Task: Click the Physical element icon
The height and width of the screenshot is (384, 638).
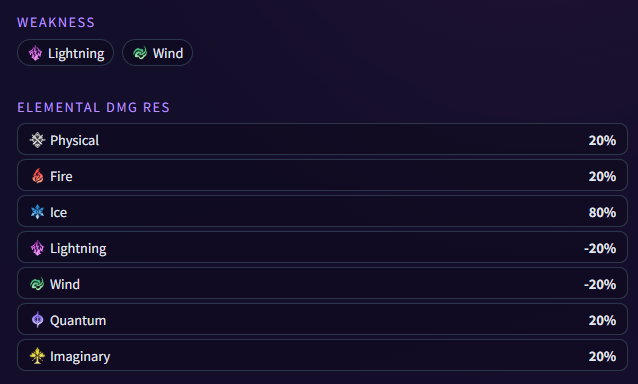Action: click(x=37, y=140)
